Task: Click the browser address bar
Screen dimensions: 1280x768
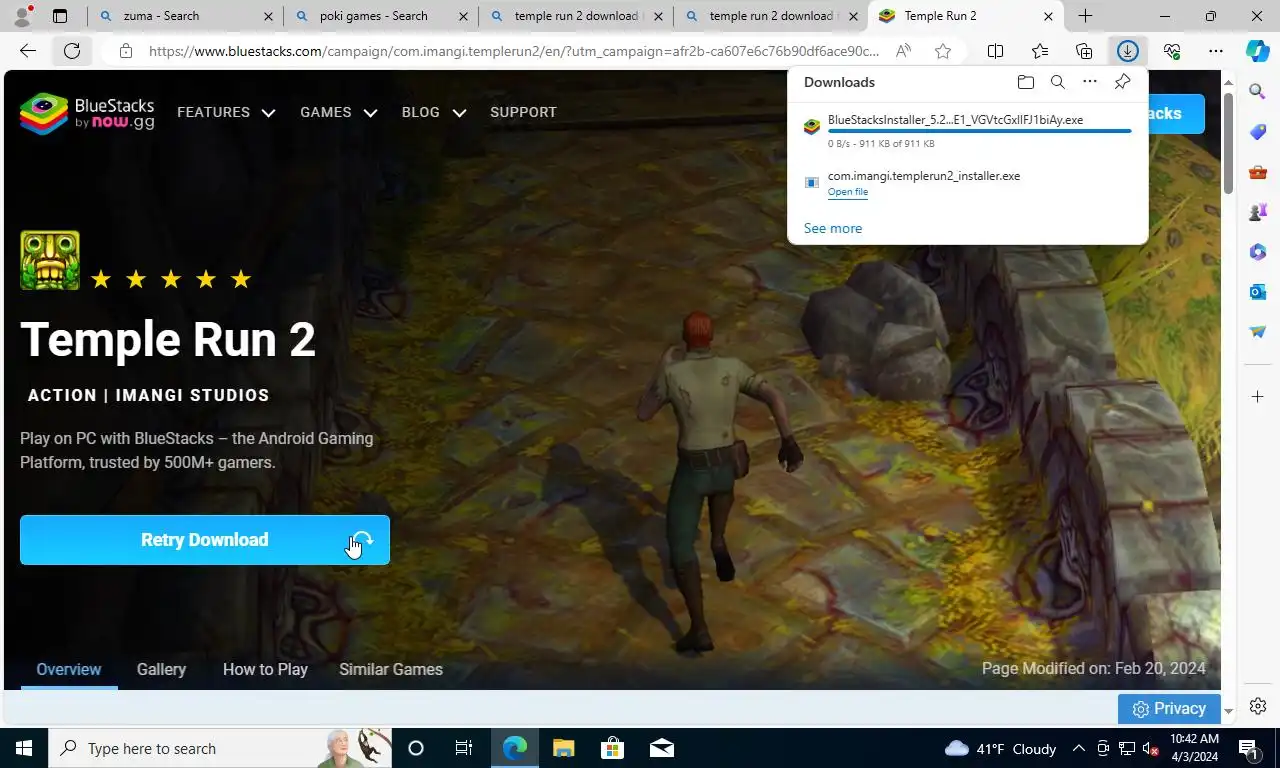Action: click(x=514, y=51)
